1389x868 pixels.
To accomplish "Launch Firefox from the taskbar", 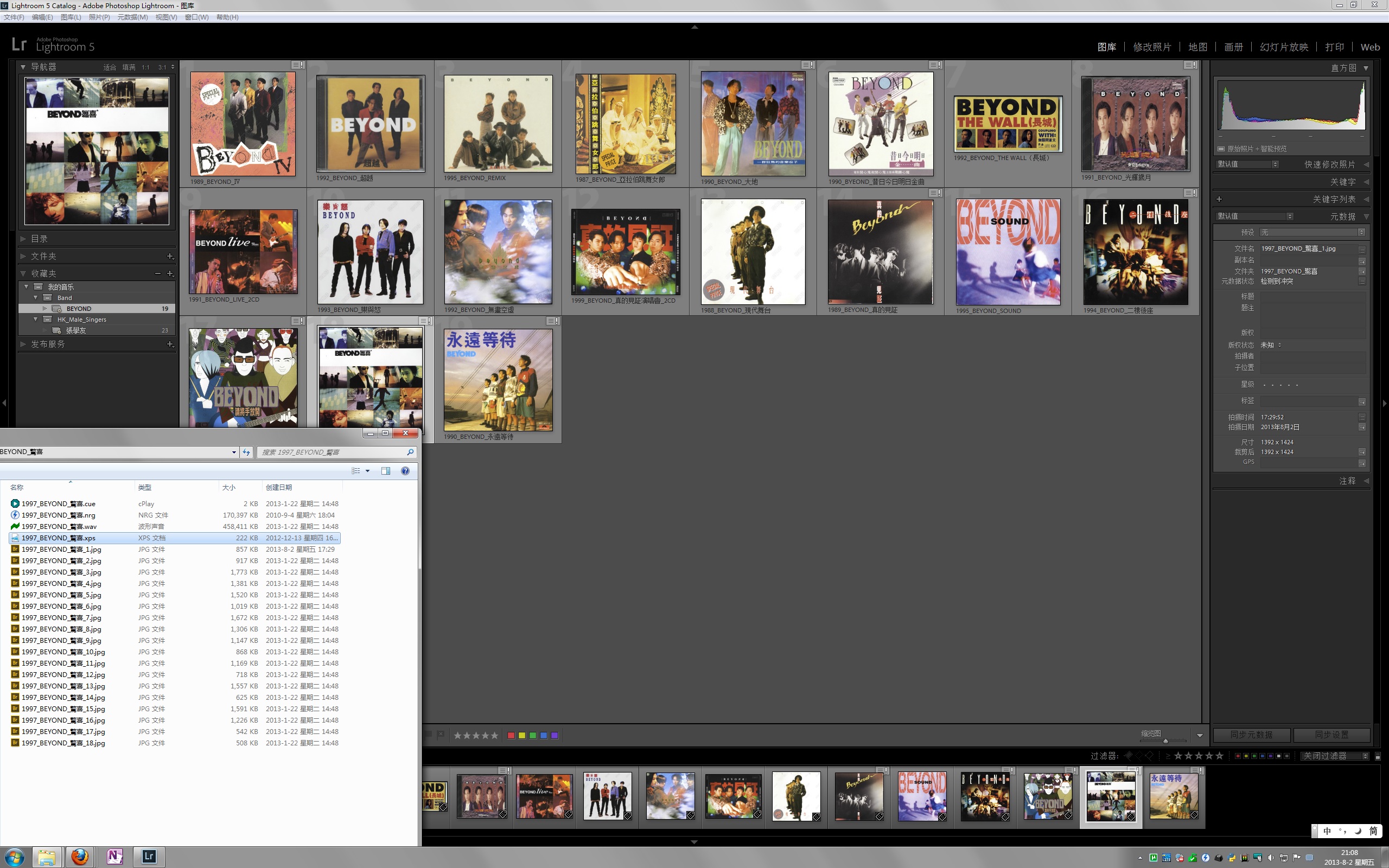I will 80,857.
